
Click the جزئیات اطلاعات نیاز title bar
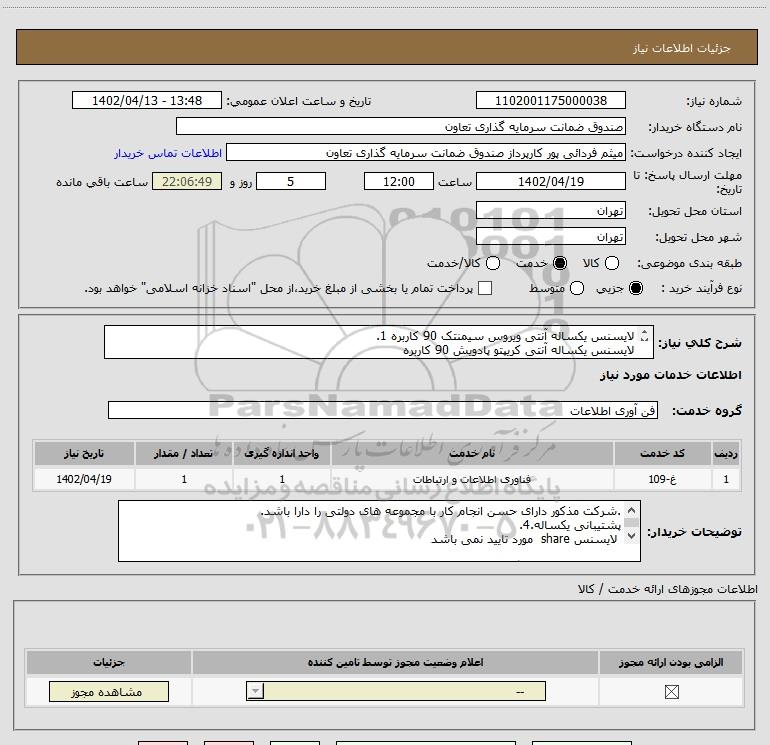coord(387,47)
